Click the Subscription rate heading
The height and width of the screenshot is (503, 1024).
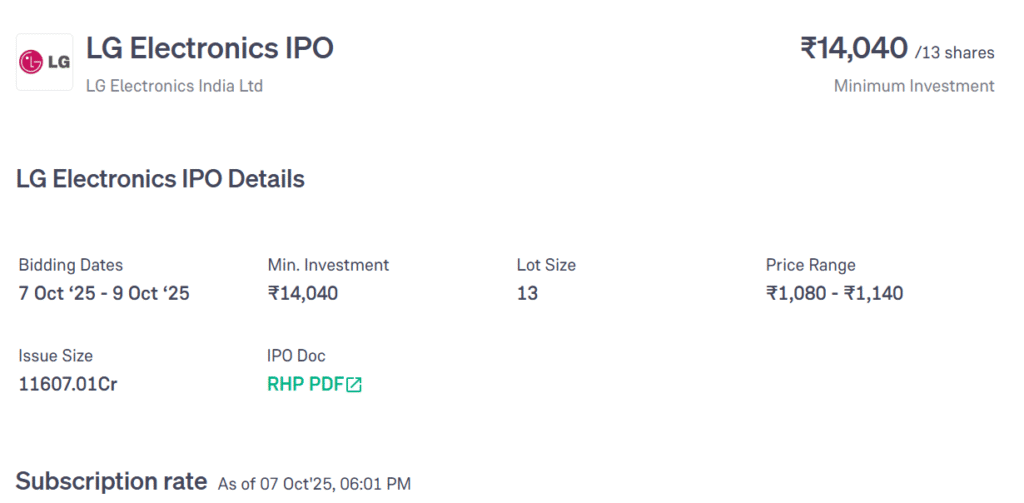pyautogui.click(x=111, y=480)
